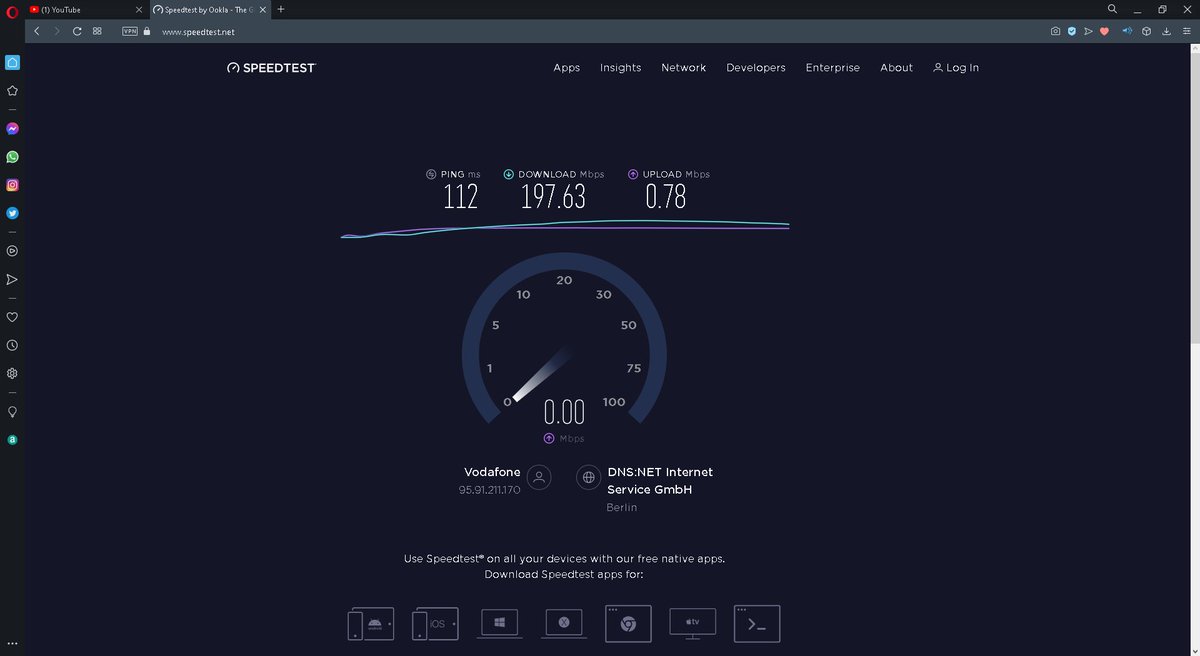Download the Speedtest Mac app

click(564, 623)
